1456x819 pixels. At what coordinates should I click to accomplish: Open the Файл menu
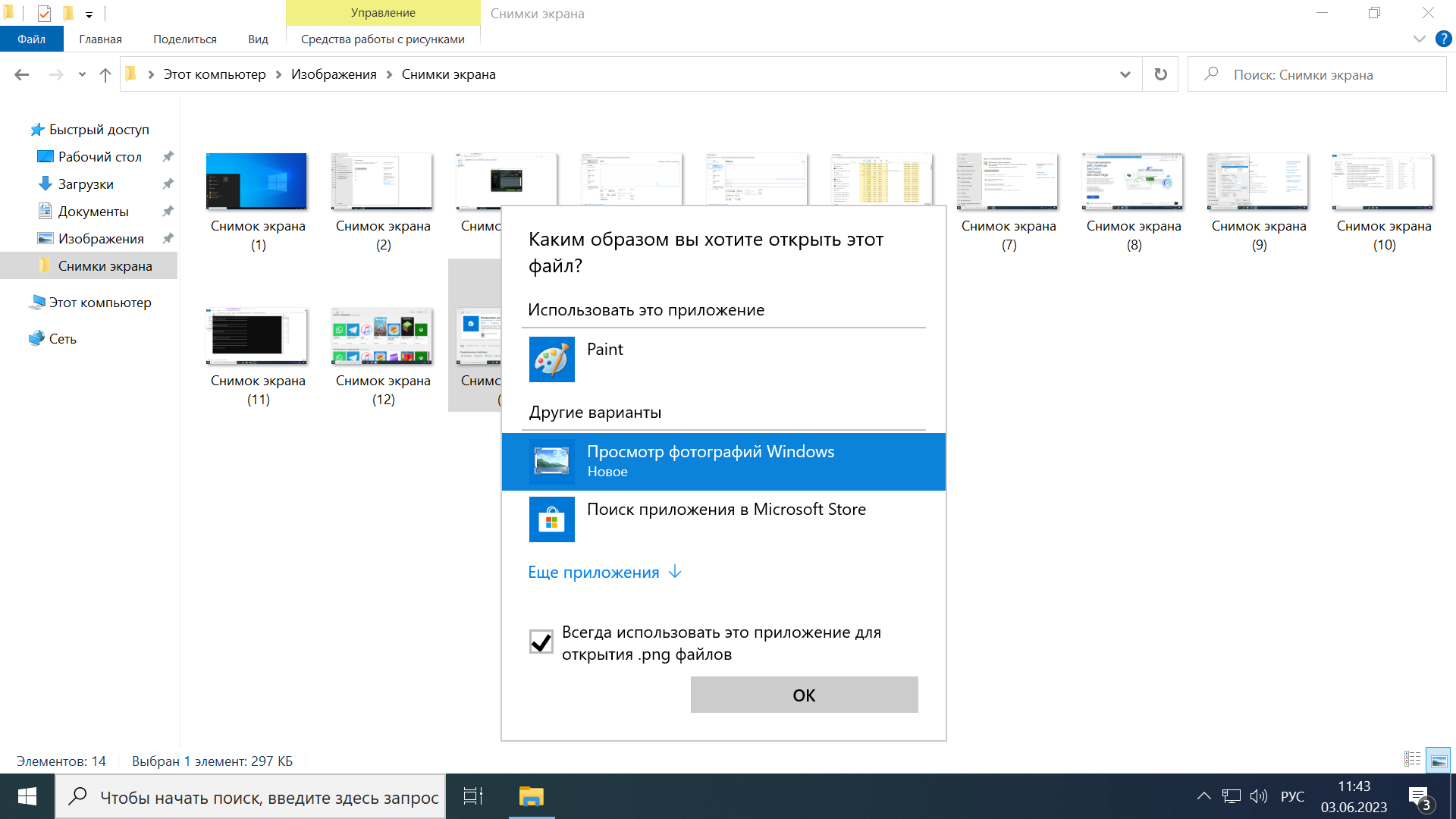click(x=31, y=39)
